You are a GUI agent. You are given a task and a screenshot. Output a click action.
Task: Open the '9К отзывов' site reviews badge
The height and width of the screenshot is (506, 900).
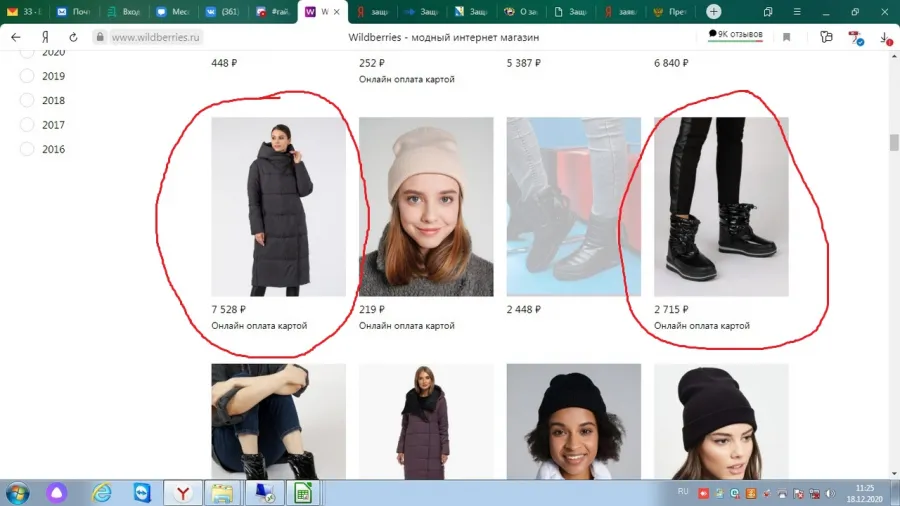735,34
